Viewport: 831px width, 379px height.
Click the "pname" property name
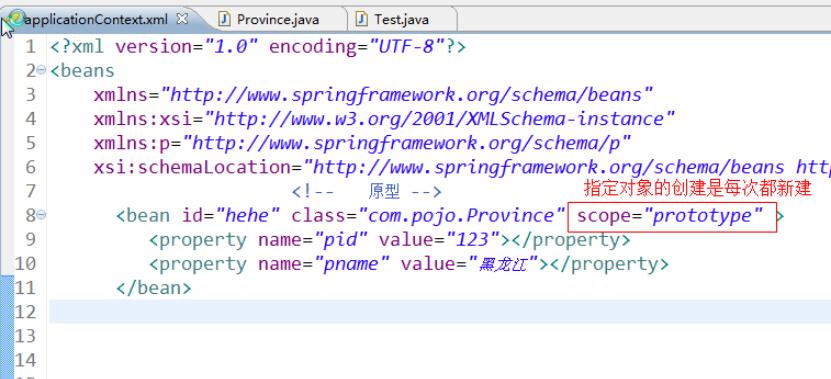(352, 265)
